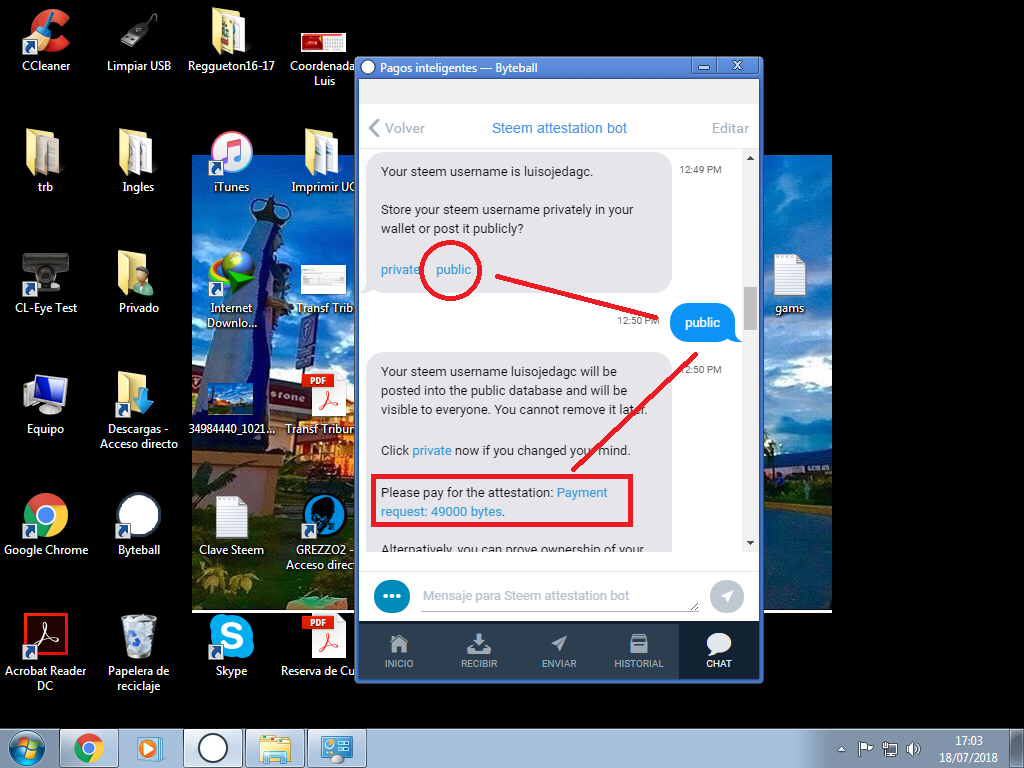Minimize the Byteball window
Viewport: 1024px width, 768px height.
coord(704,66)
